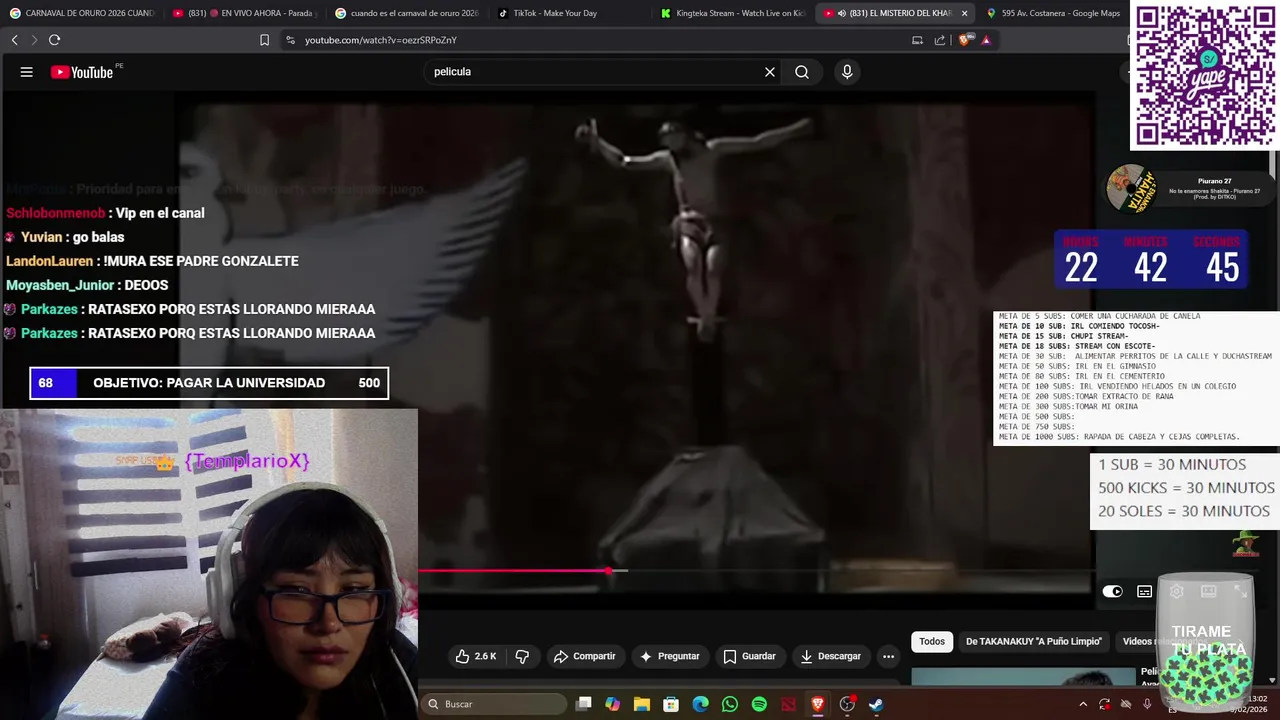
Task: Click the install/cast screen icon in address bar
Action: [x=917, y=40]
